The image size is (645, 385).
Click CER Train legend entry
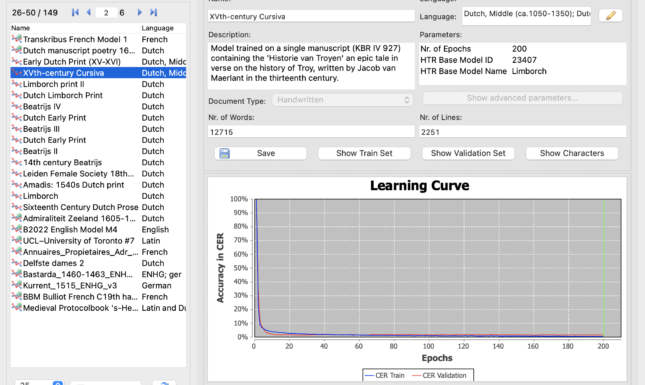click(385, 375)
